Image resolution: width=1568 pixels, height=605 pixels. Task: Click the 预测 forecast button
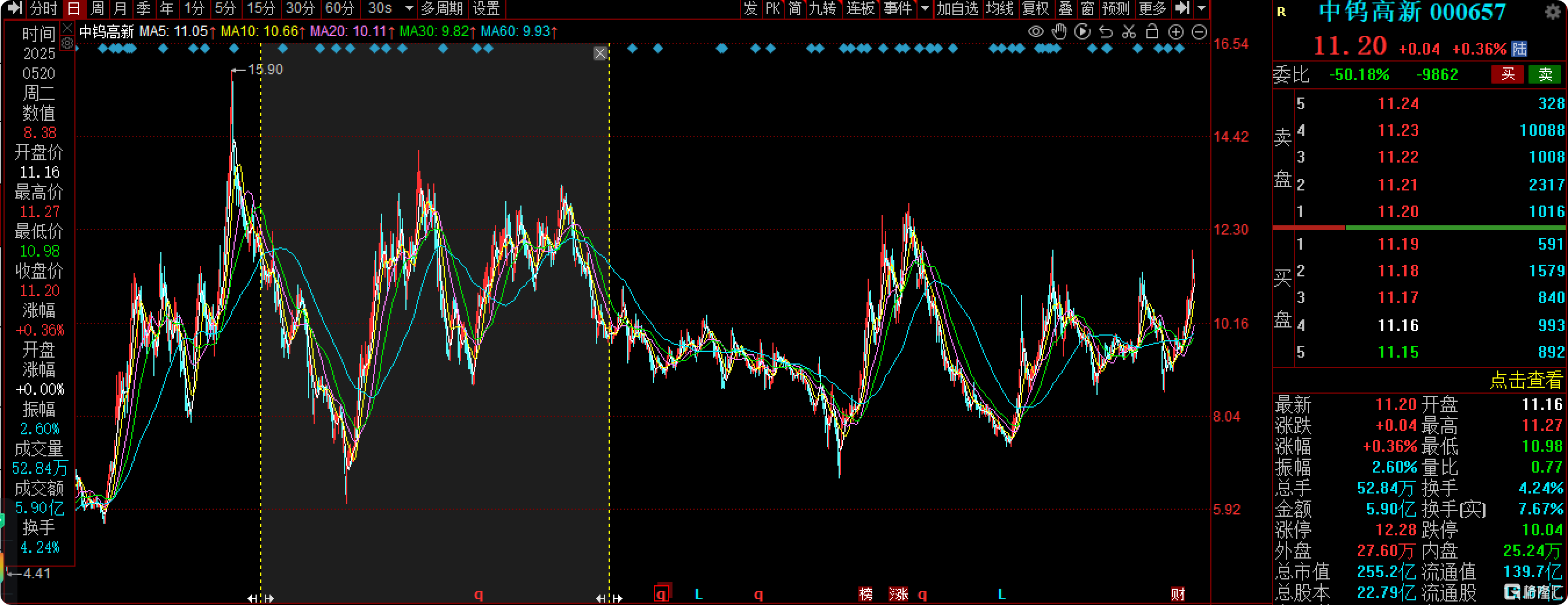point(1115,9)
